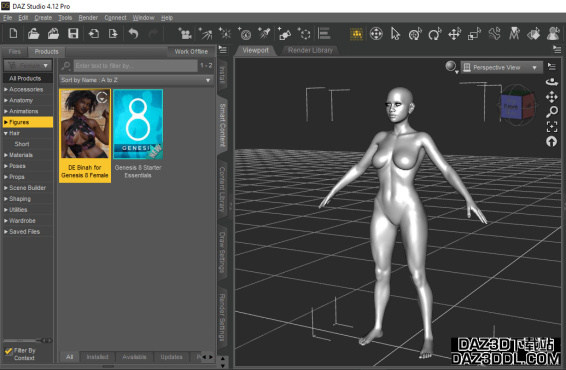
Task: Click the viewport orbit control
Action: pos(552,82)
